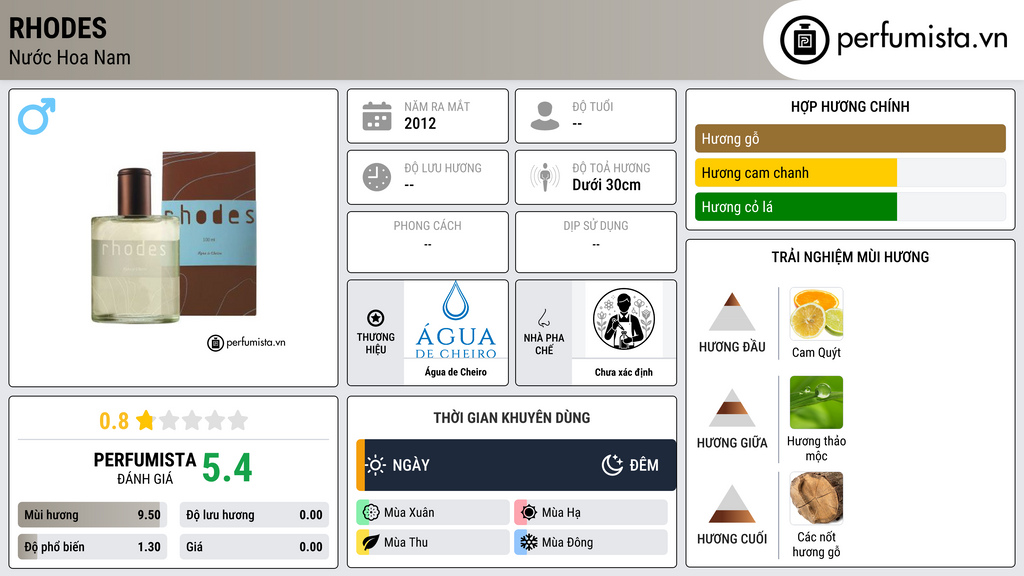The image size is (1024, 576).
Task: Click the green 5.4 Perfumista score
Action: point(227,468)
